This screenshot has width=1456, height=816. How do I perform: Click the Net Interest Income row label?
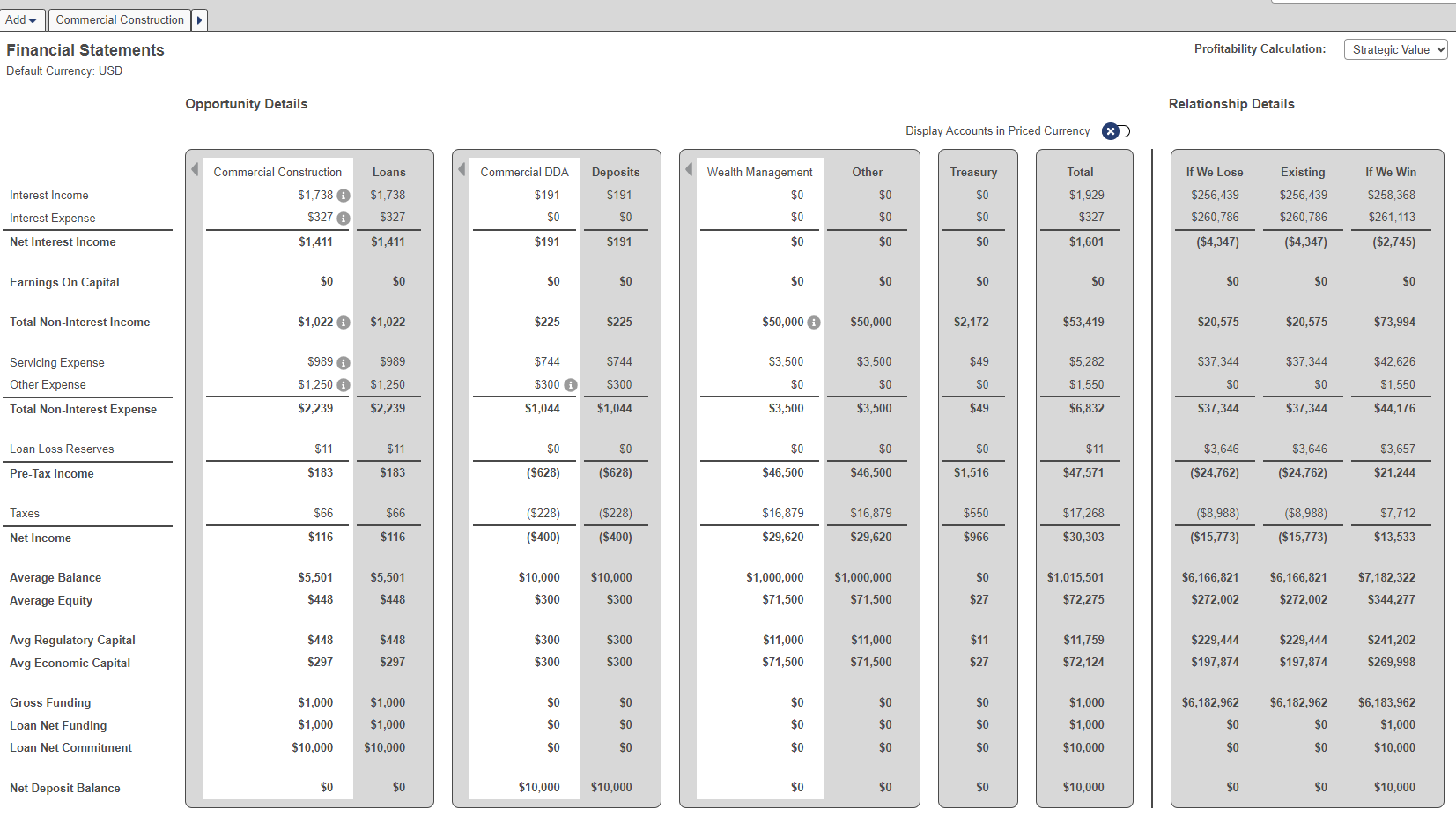63,241
